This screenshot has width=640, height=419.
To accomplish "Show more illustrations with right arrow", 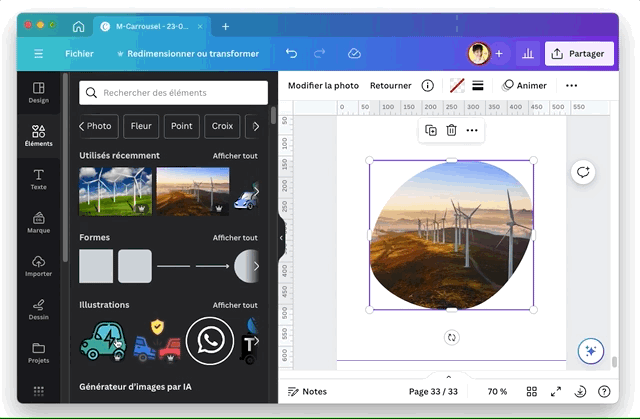I will [256, 341].
